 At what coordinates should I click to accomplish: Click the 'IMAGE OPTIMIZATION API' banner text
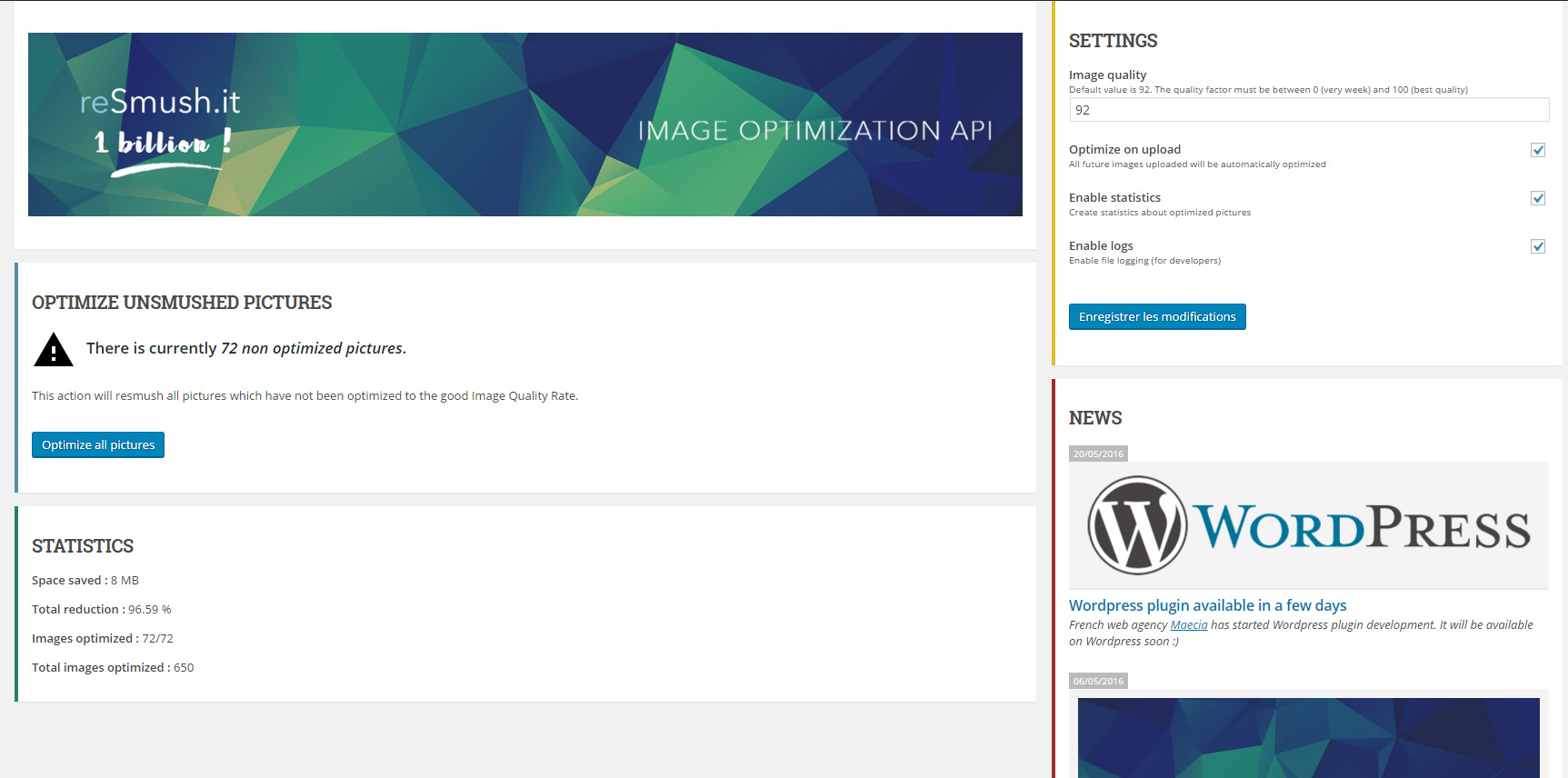click(814, 131)
